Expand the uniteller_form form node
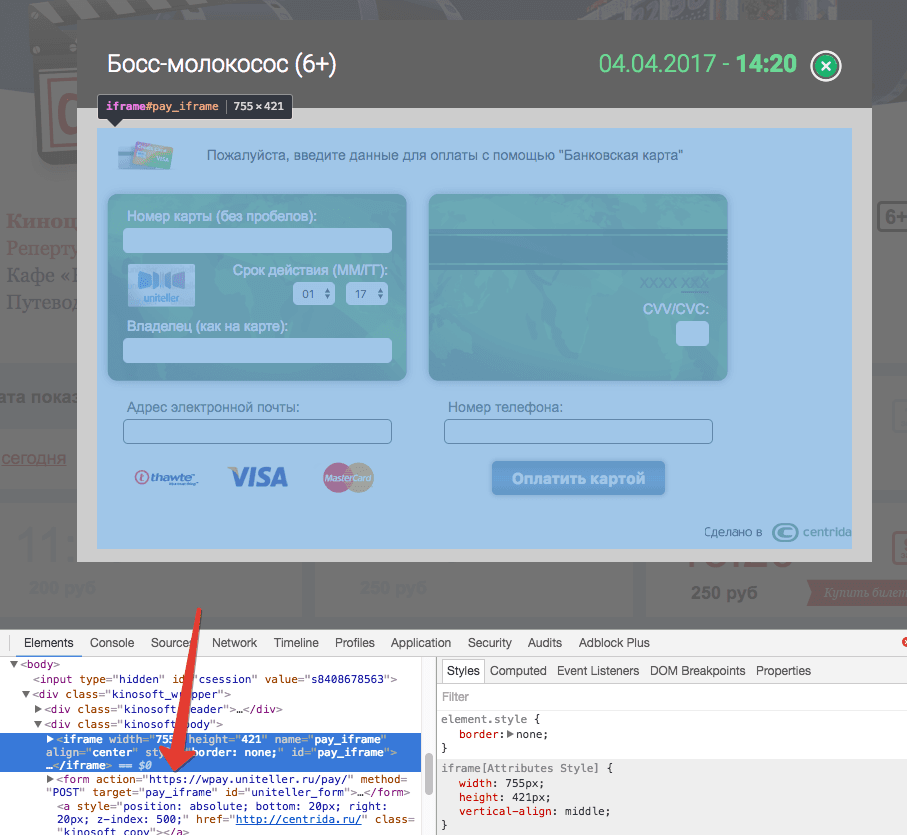Viewport: 907px width, 835px height. click(50, 779)
